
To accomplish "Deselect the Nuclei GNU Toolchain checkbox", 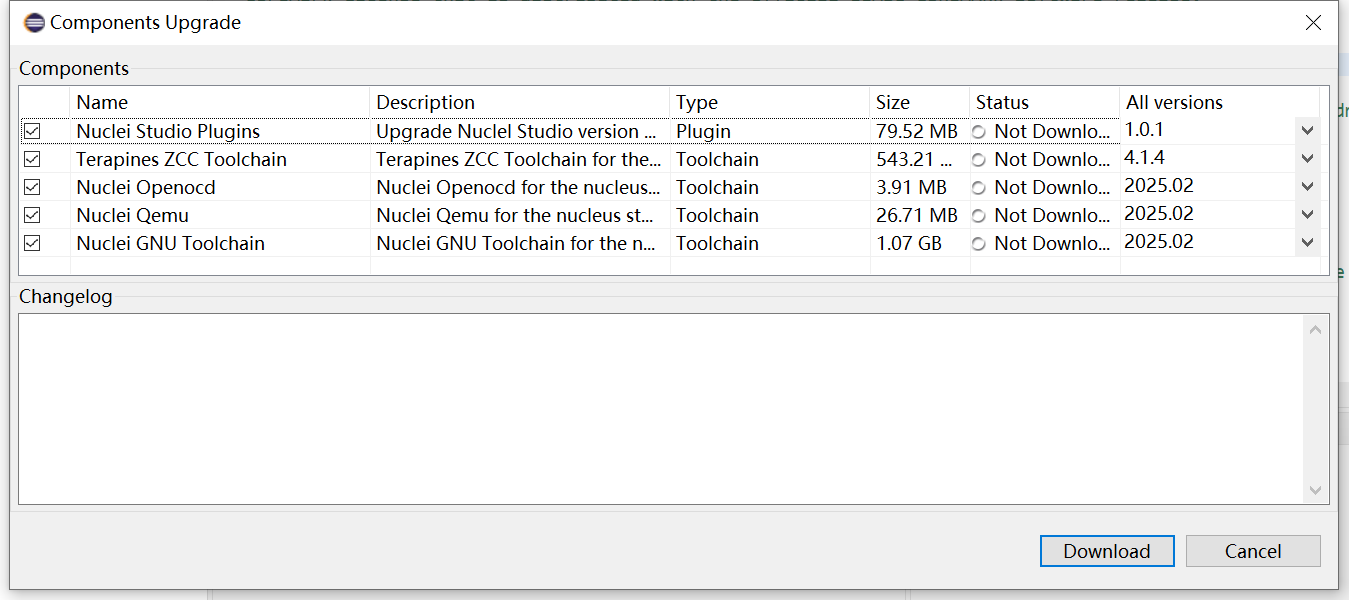I will (x=33, y=243).
